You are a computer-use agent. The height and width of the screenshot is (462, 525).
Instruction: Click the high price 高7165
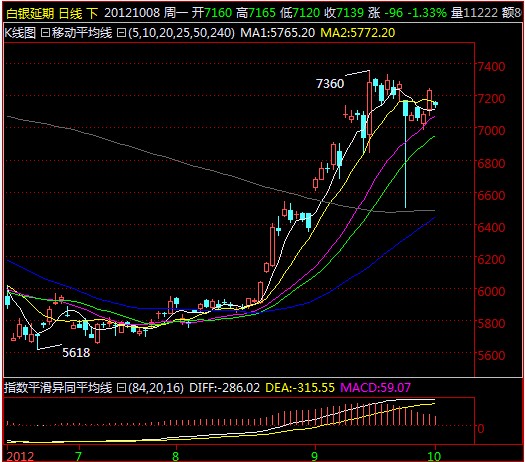click(x=256, y=13)
